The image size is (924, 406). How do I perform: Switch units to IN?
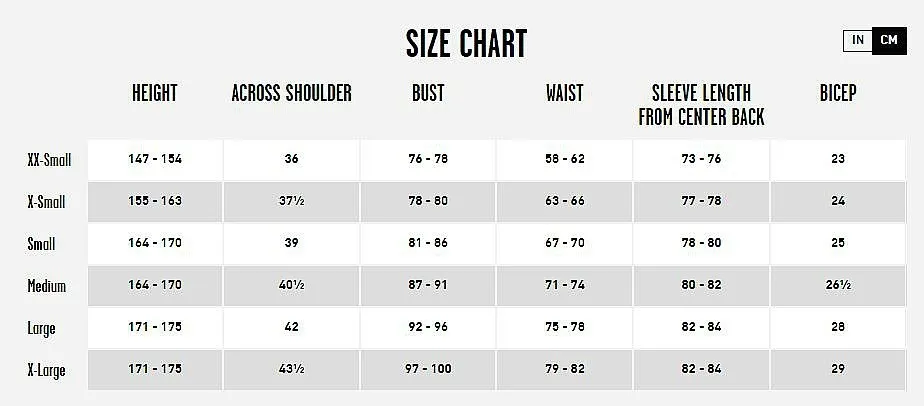coord(858,41)
